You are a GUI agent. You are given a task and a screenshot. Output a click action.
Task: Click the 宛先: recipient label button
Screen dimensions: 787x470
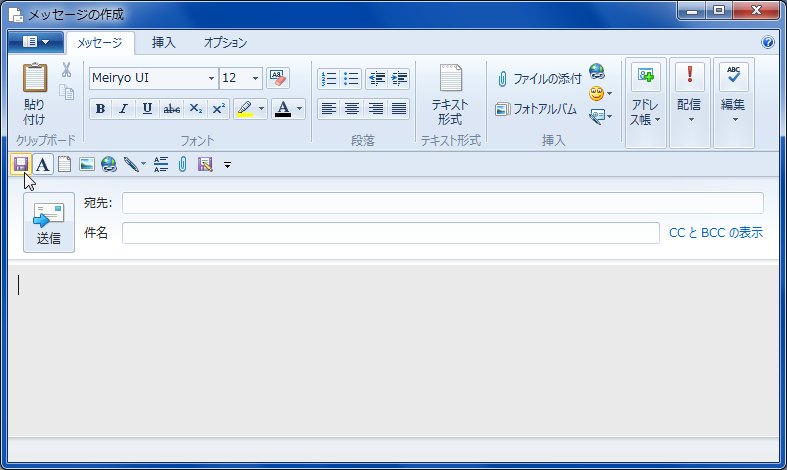(x=98, y=203)
